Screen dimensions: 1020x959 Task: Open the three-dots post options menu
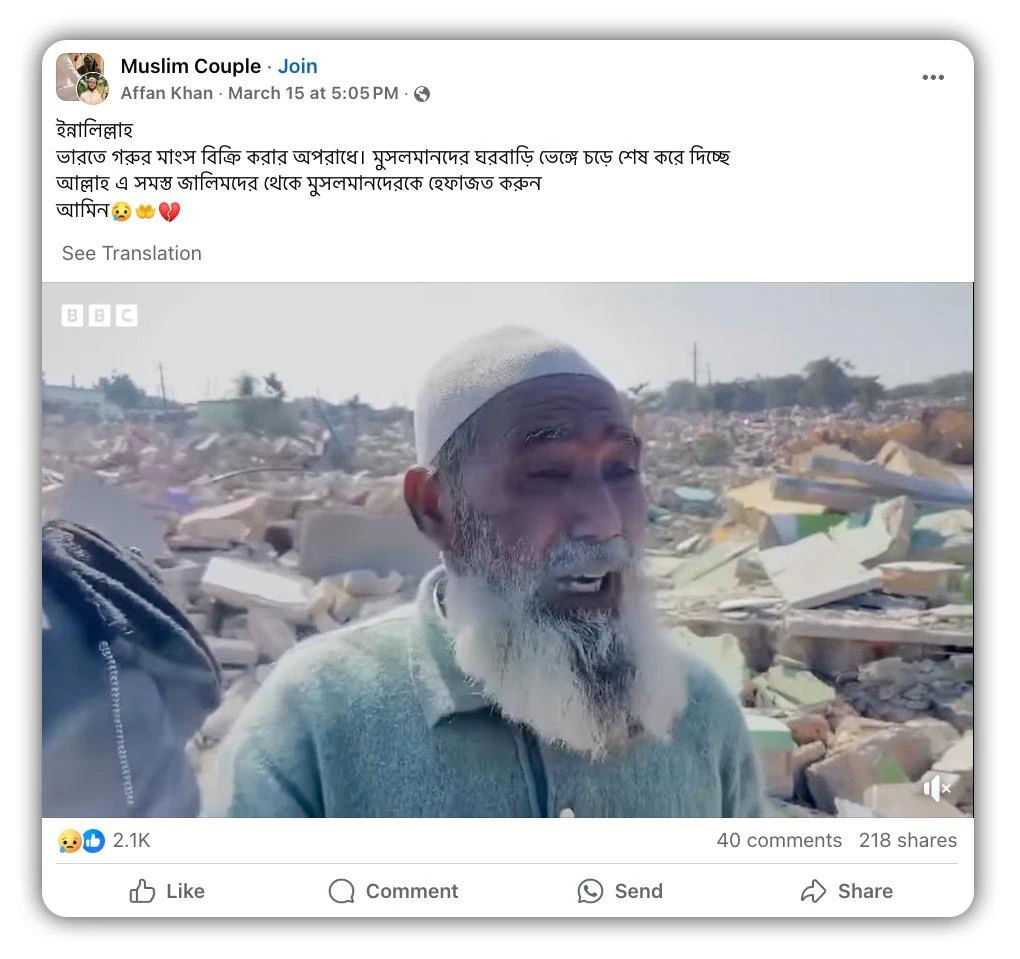pos(932,78)
